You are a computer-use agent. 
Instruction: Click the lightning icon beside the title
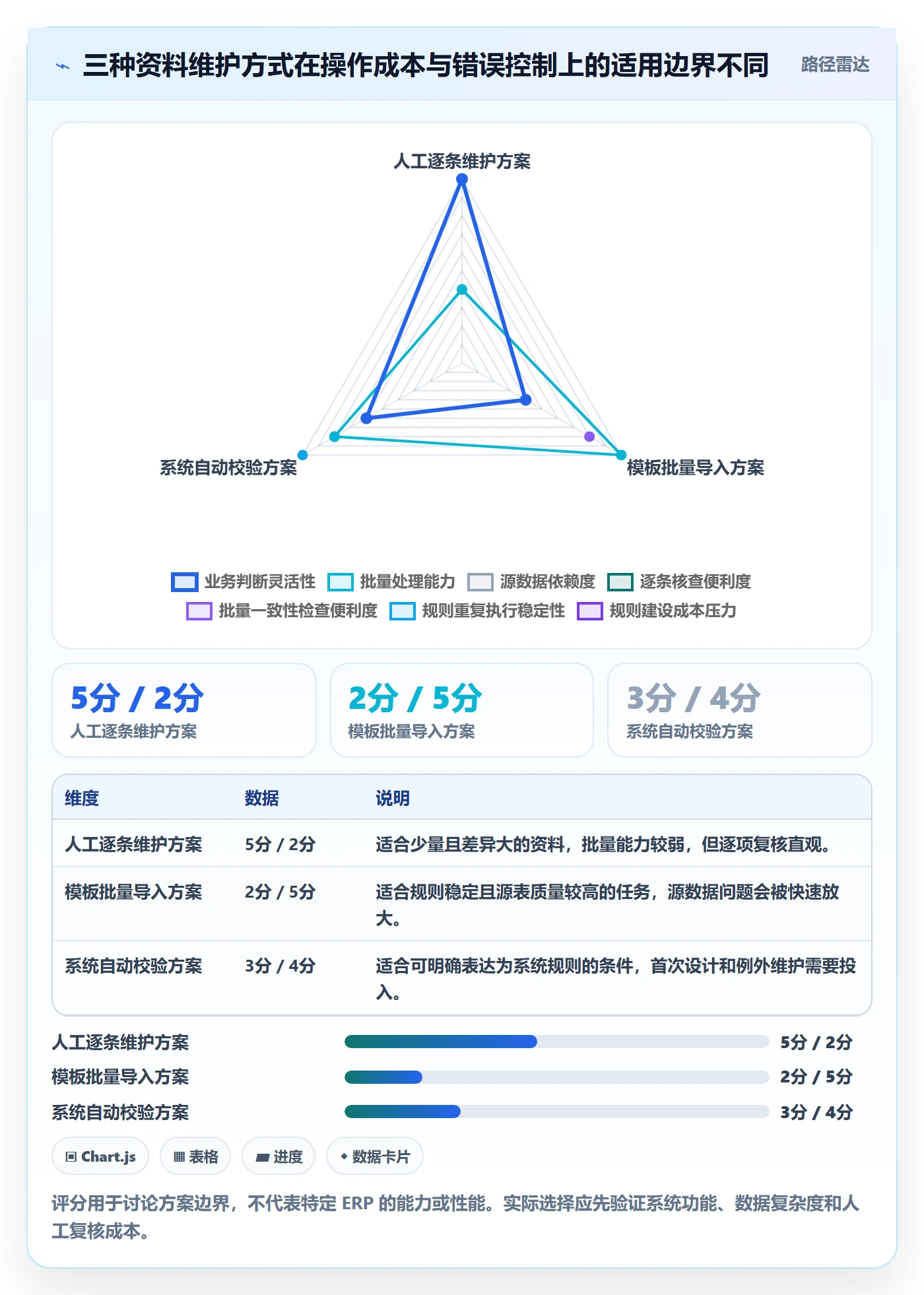(63, 65)
